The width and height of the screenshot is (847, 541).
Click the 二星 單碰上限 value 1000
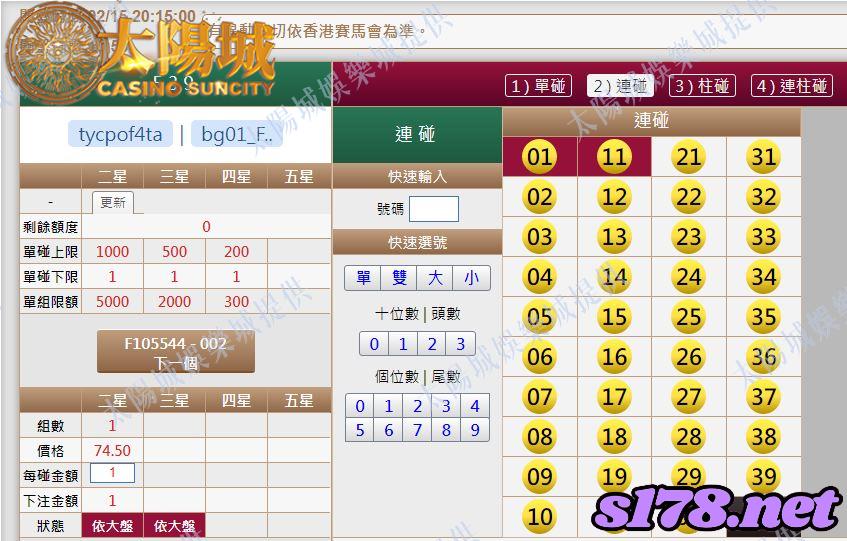coord(112,252)
